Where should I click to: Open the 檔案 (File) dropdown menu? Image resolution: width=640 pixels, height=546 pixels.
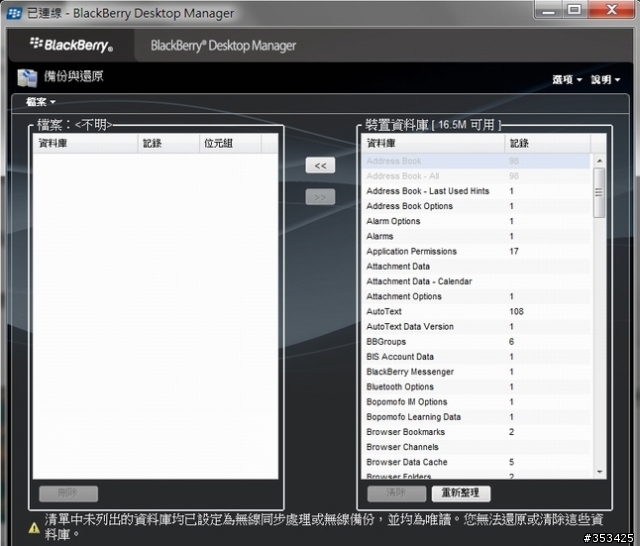[41, 102]
